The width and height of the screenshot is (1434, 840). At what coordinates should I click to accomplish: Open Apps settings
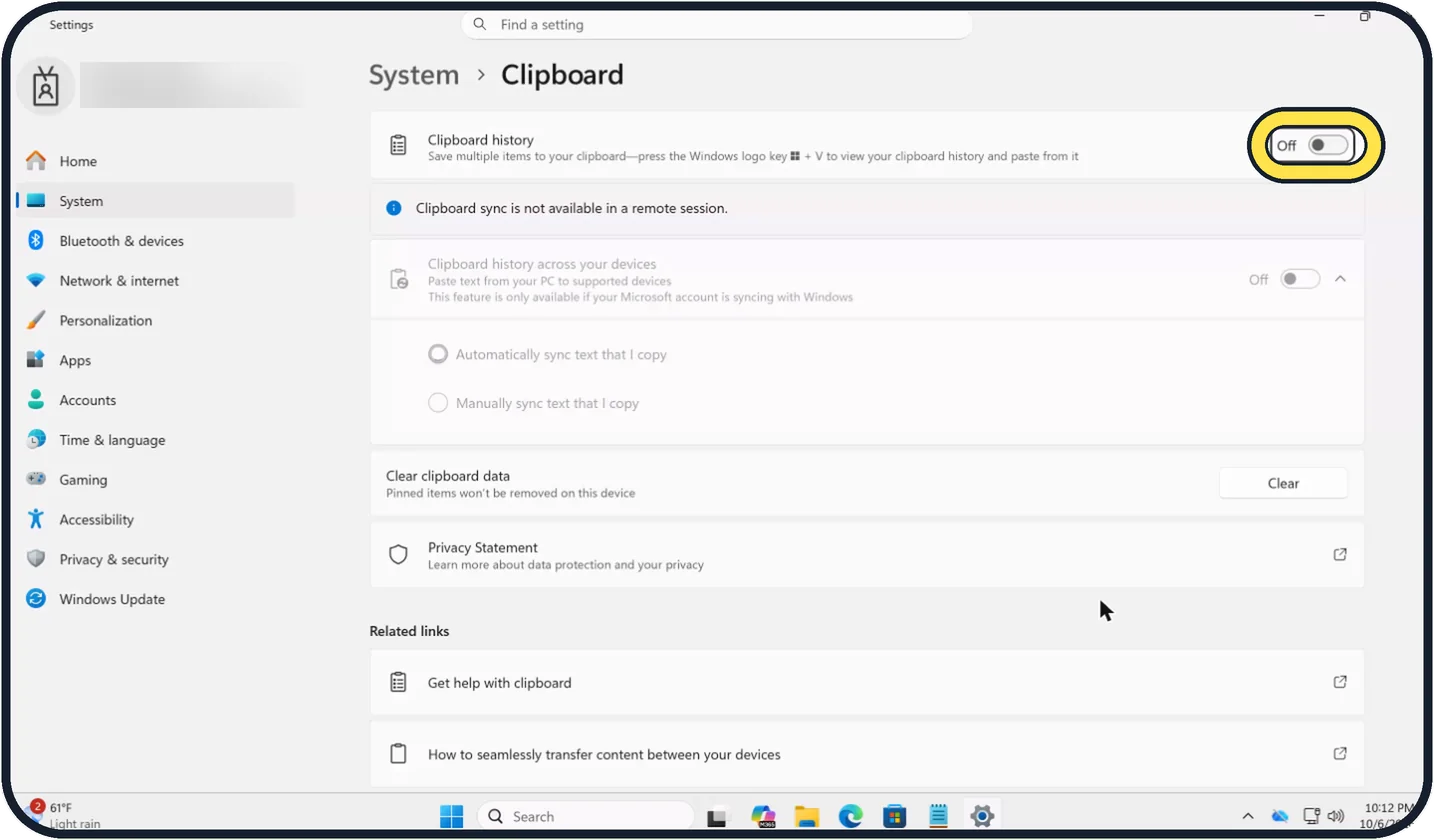155,360
